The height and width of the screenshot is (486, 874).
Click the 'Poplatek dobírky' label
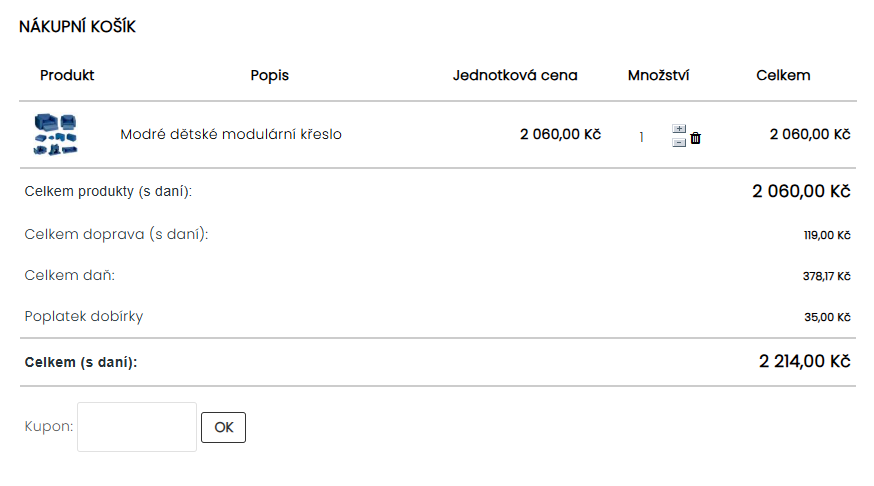pyautogui.click(x=84, y=316)
